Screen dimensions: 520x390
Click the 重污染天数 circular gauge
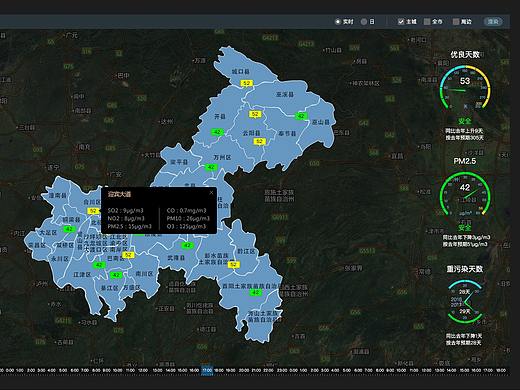coord(465,302)
